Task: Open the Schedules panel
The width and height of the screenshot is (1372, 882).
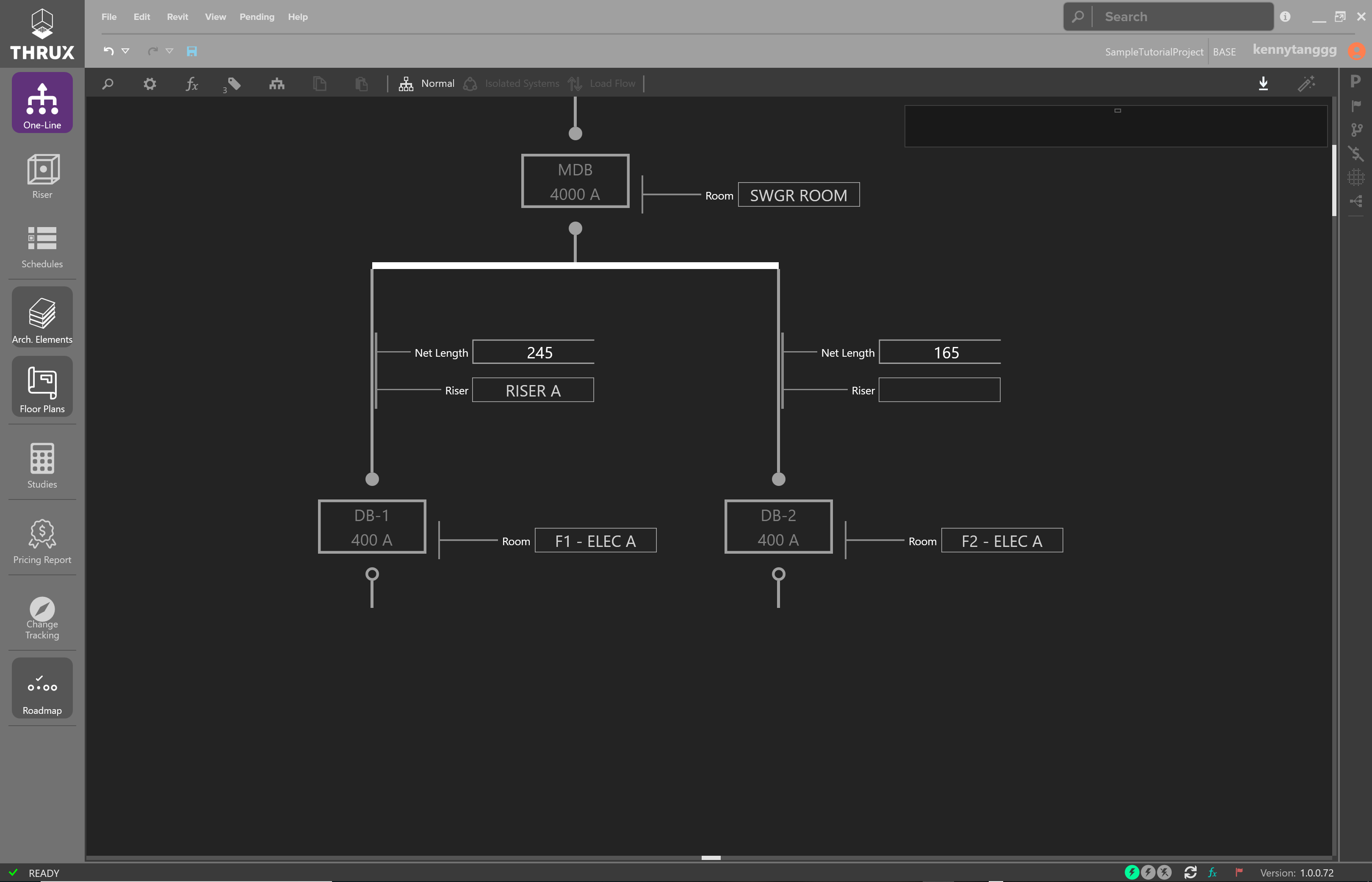Action: click(42, 247)
